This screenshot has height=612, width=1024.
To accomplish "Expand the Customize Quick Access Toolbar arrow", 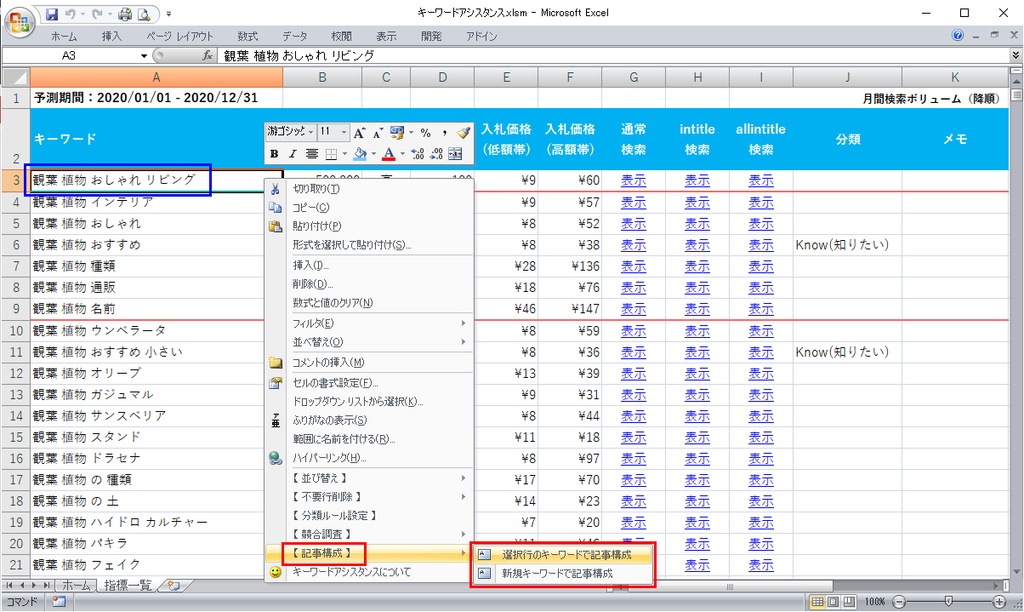I will (168, 14).
